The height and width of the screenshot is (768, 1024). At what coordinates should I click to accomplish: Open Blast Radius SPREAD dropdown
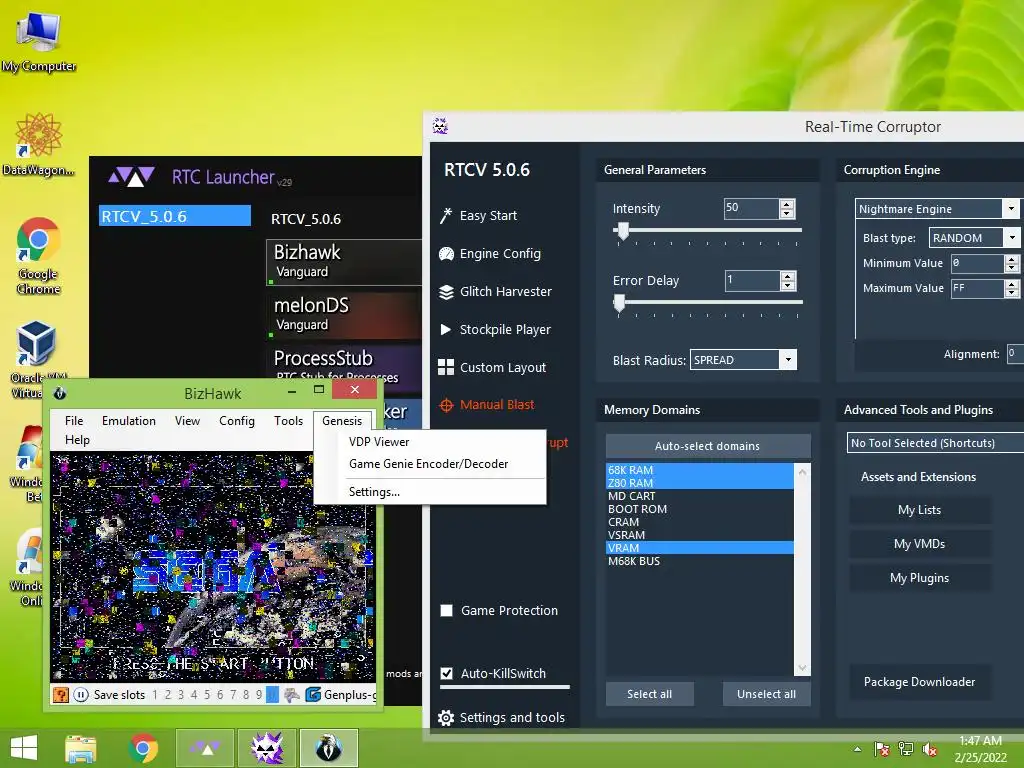(x=788, y=360)
